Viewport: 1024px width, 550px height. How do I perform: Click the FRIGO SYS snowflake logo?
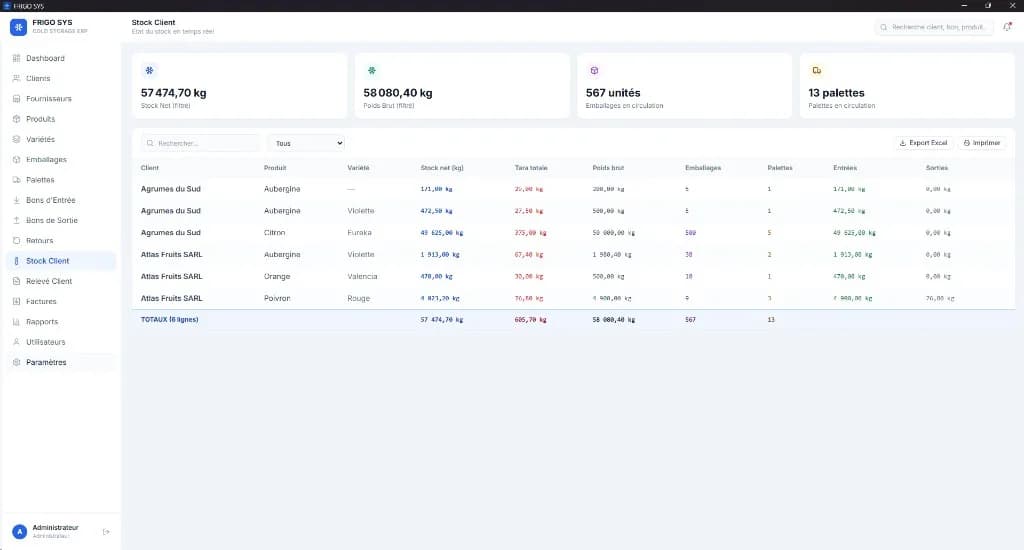[18, 27]
